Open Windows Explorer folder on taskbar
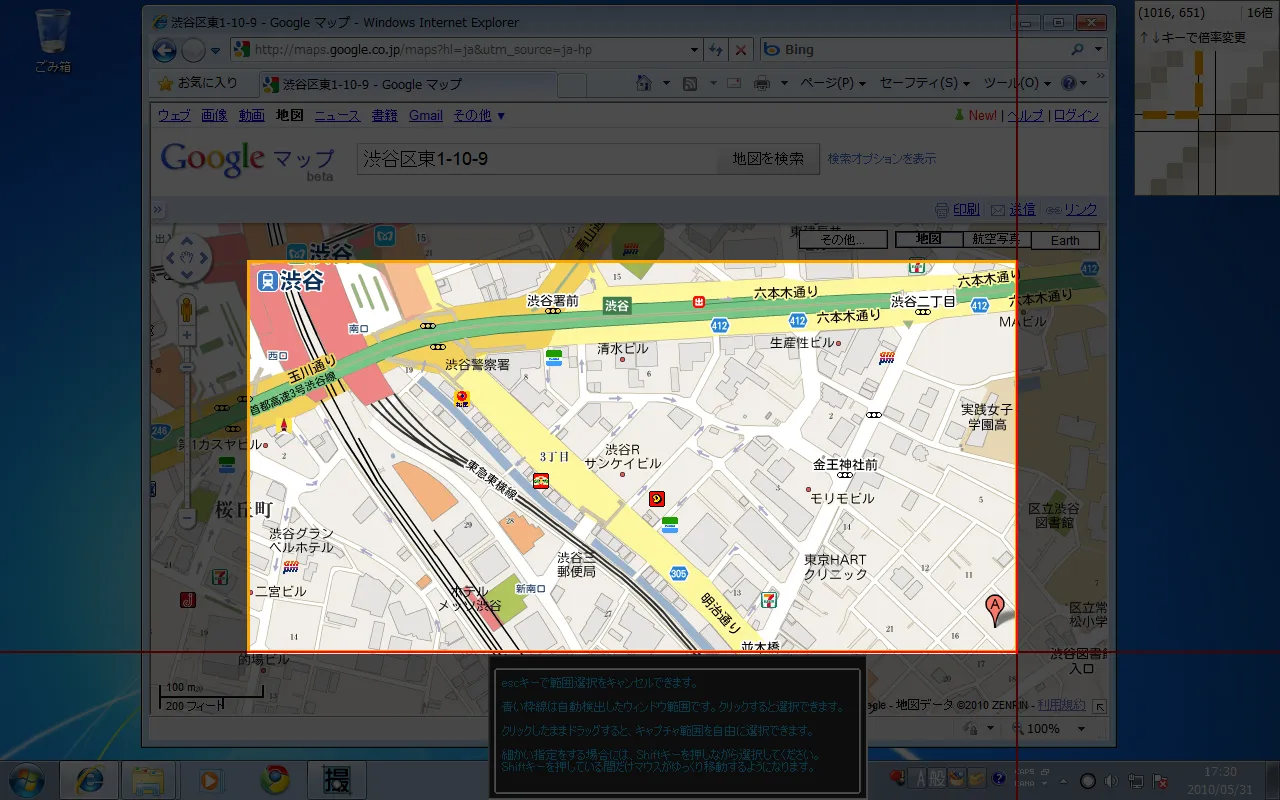The height and width of the screenshot is (800, 1280). tap(148, 780)
